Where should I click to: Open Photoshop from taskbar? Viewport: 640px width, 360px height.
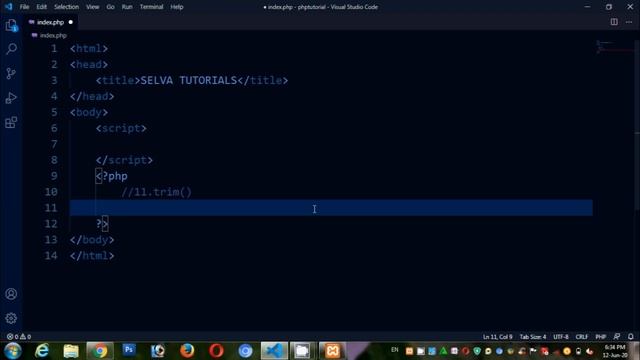pos(129,350)
